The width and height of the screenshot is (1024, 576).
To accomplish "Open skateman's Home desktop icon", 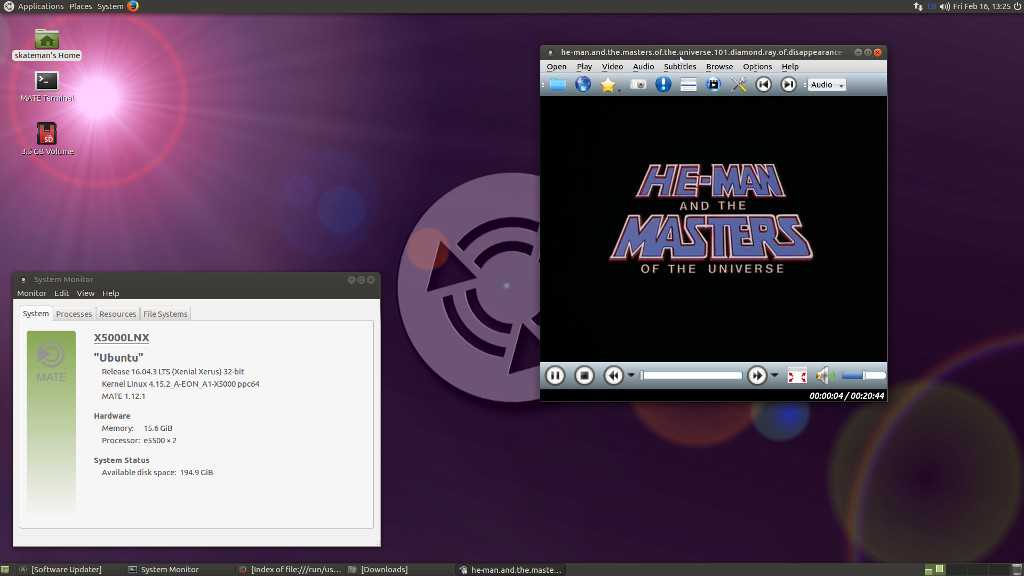I will pyautogui.click(x=47, y=44).
